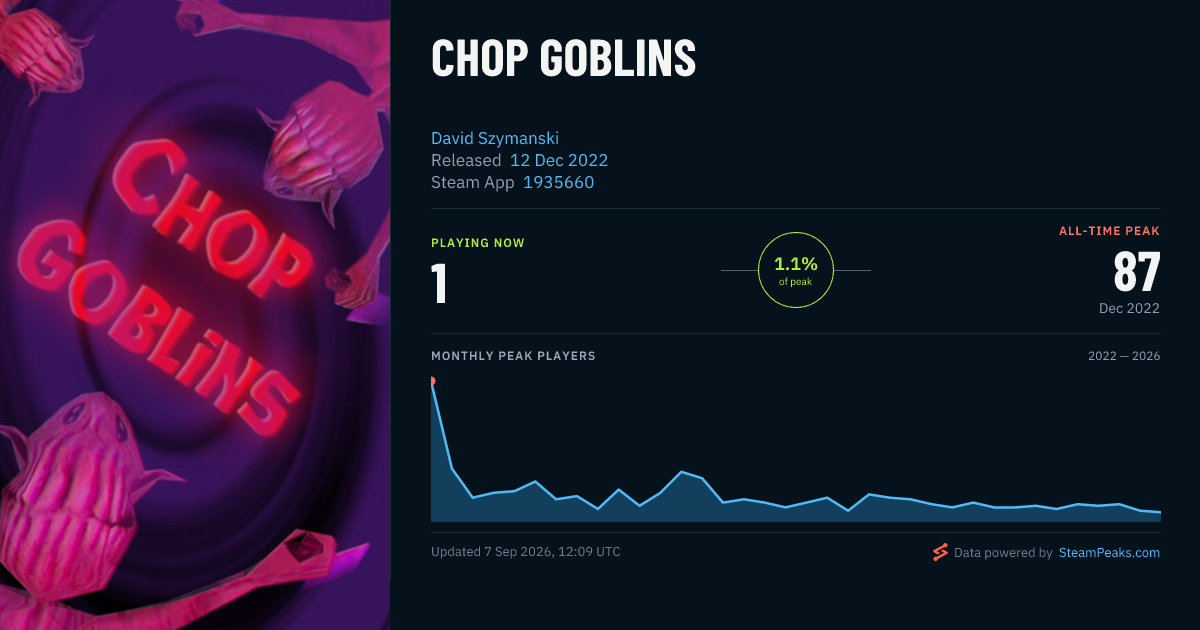Click the monthly peak players area chart
The width and height of the screenshot is (1200, 630).
pyautogui.click(x=796, y=450)
